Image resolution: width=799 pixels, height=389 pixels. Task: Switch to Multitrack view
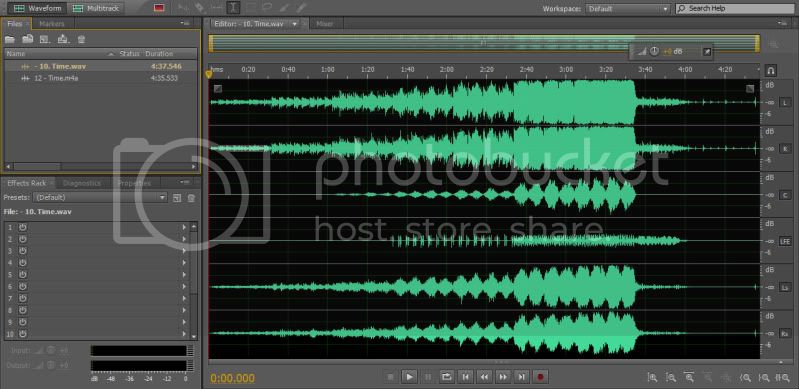coord(97,8)
